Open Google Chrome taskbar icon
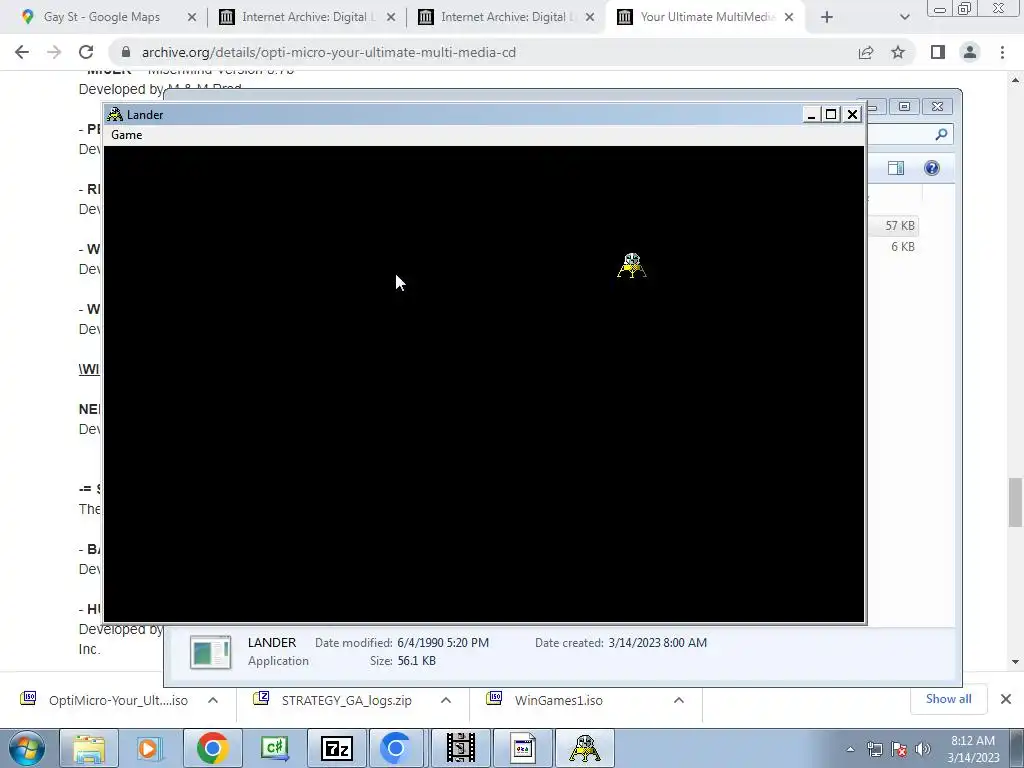This screenshot has width=1024, height=768. point(212,748)
